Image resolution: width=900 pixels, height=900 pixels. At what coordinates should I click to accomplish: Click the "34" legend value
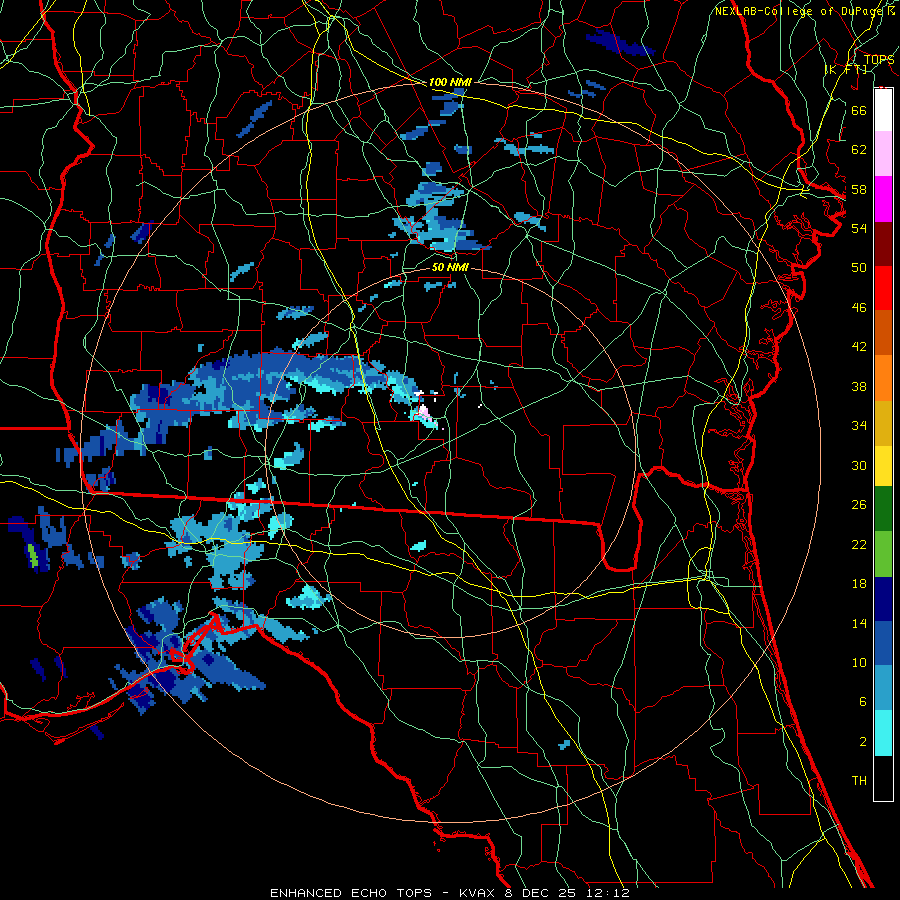point(859,425)
